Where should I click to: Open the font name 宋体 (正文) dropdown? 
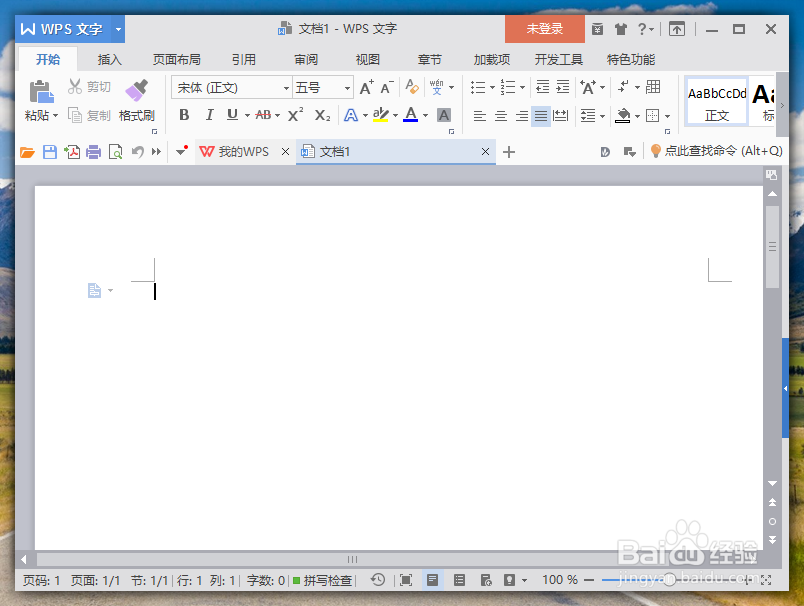(286, 88)
